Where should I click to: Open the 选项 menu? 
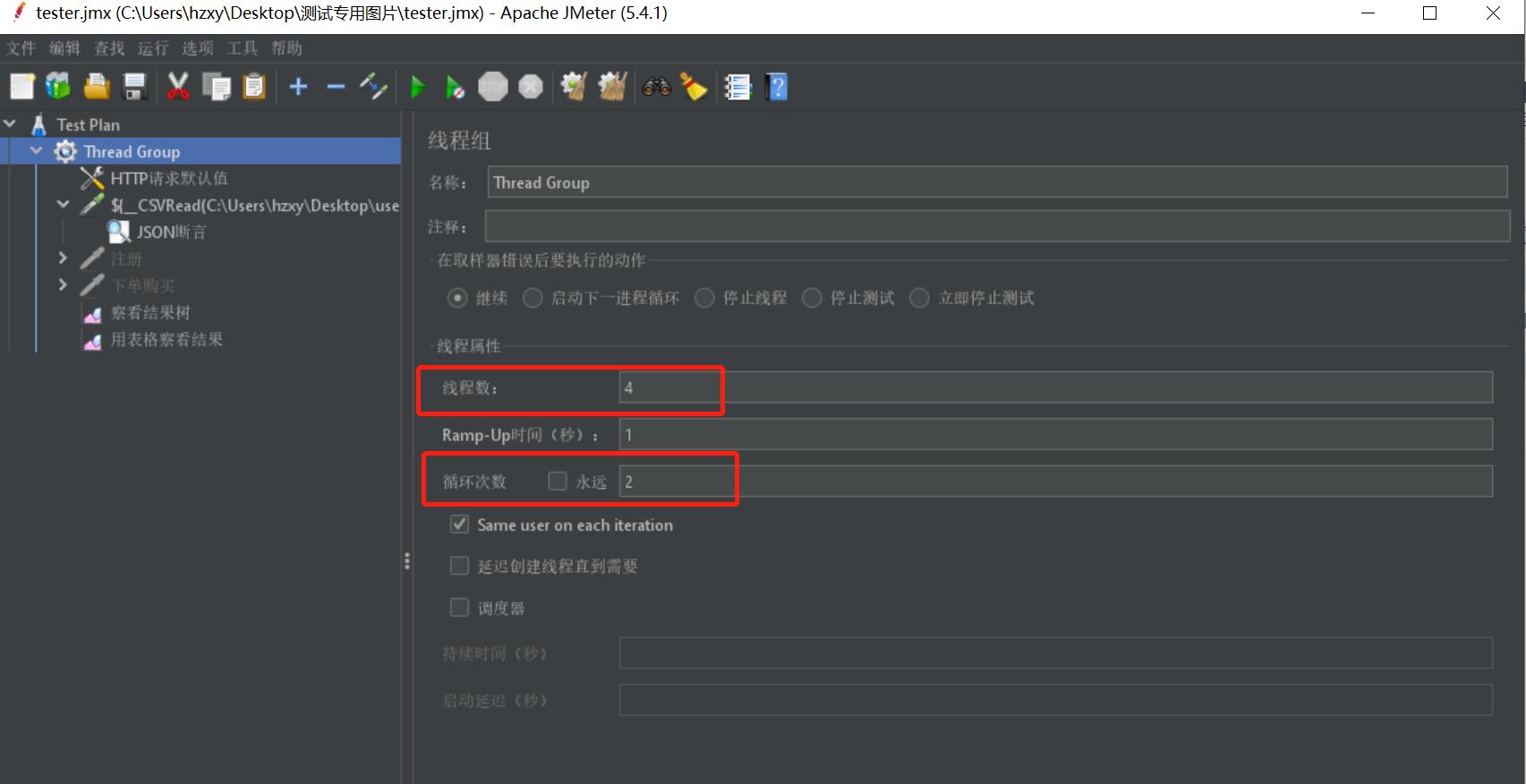point(198,48)
